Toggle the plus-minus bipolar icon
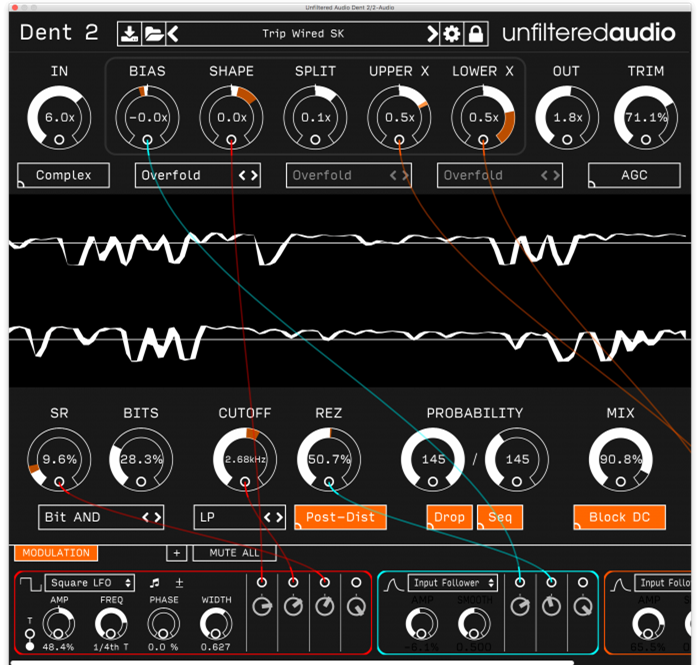This screenshot has width=700, height=665. pyautogui.click(x=179, y=583)
